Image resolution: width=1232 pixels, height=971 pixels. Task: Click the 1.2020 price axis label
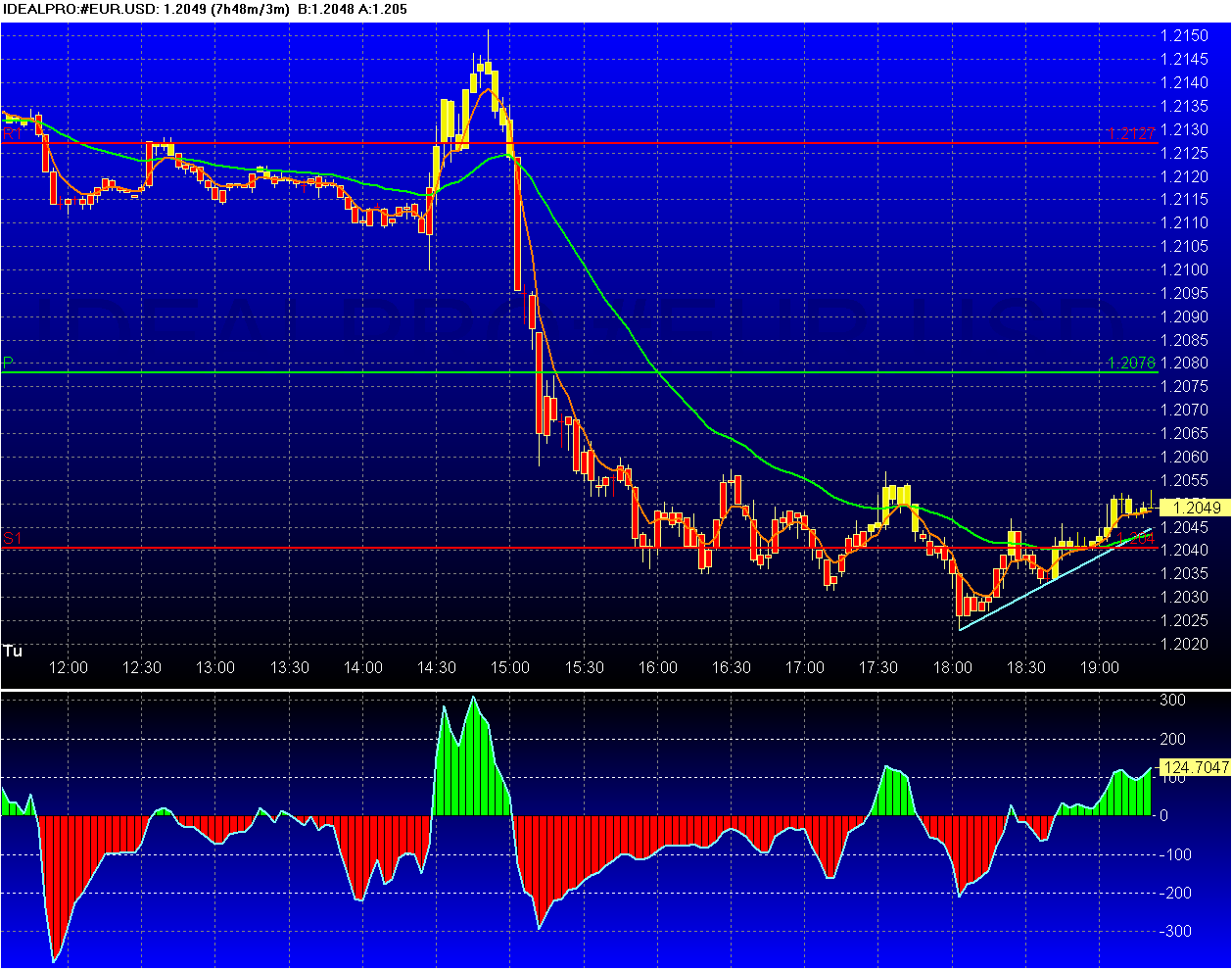point(1183,644)
